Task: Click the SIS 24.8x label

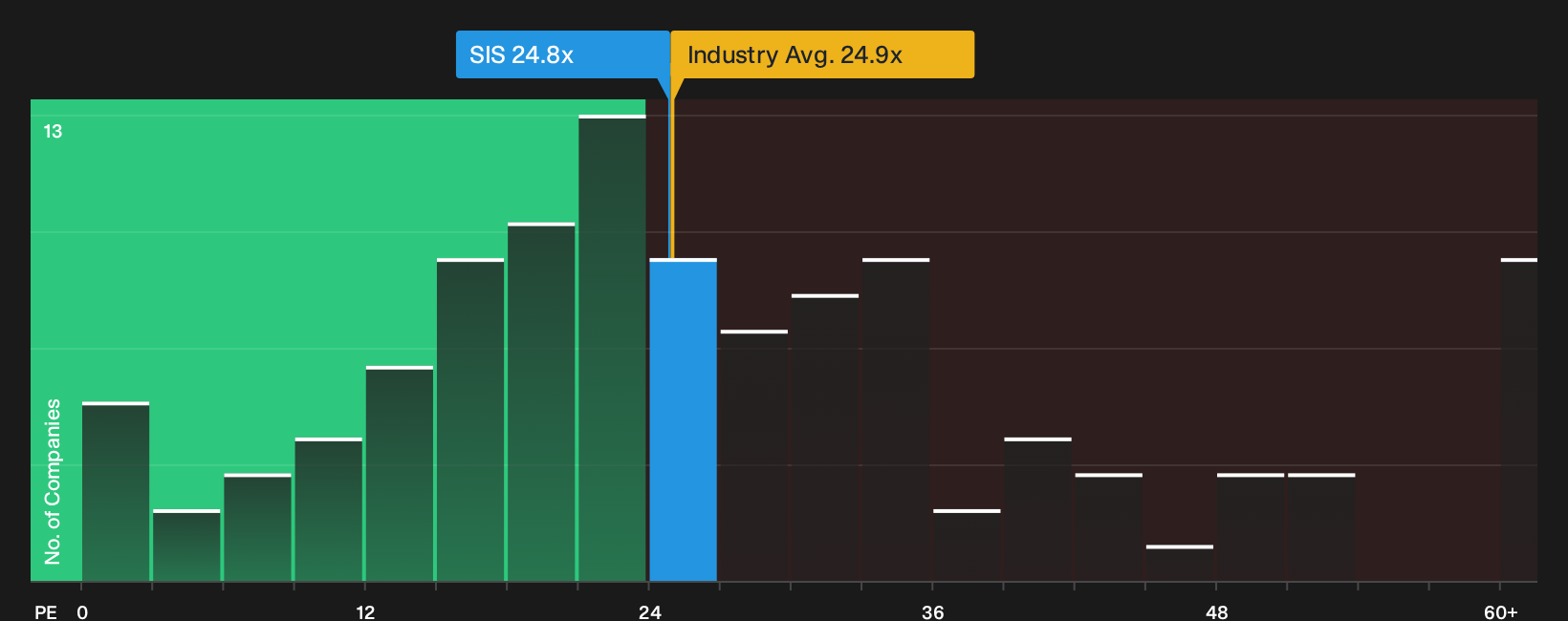Action: (562, 54)
